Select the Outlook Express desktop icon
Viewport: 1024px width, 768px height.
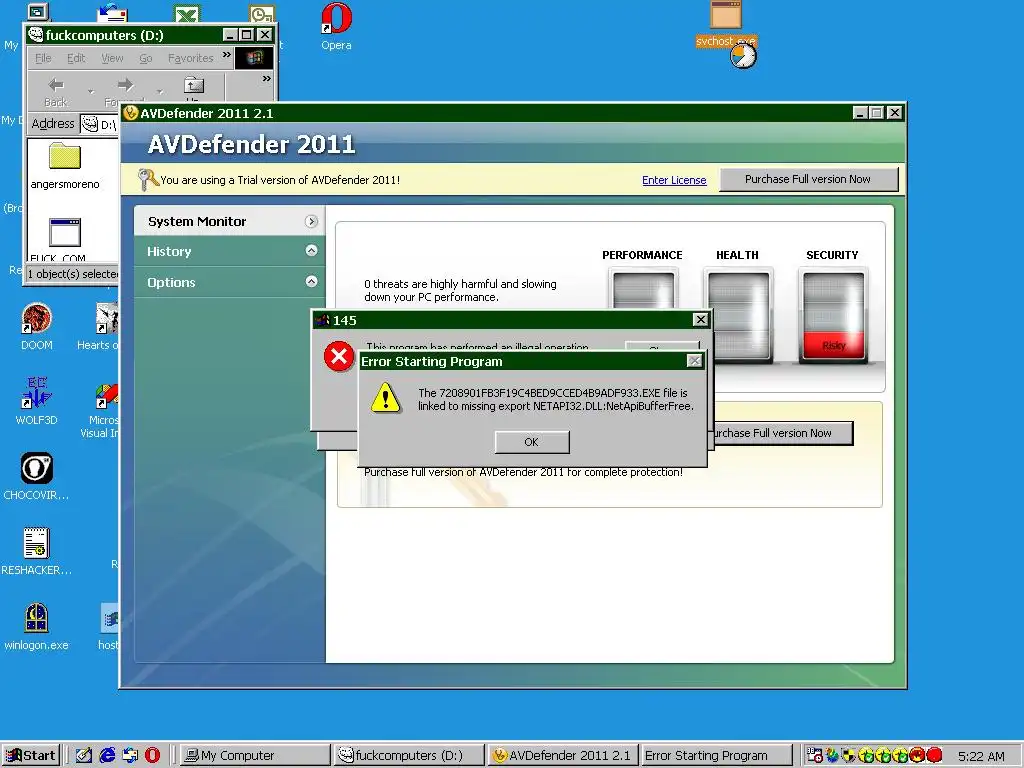click(112, 12)
